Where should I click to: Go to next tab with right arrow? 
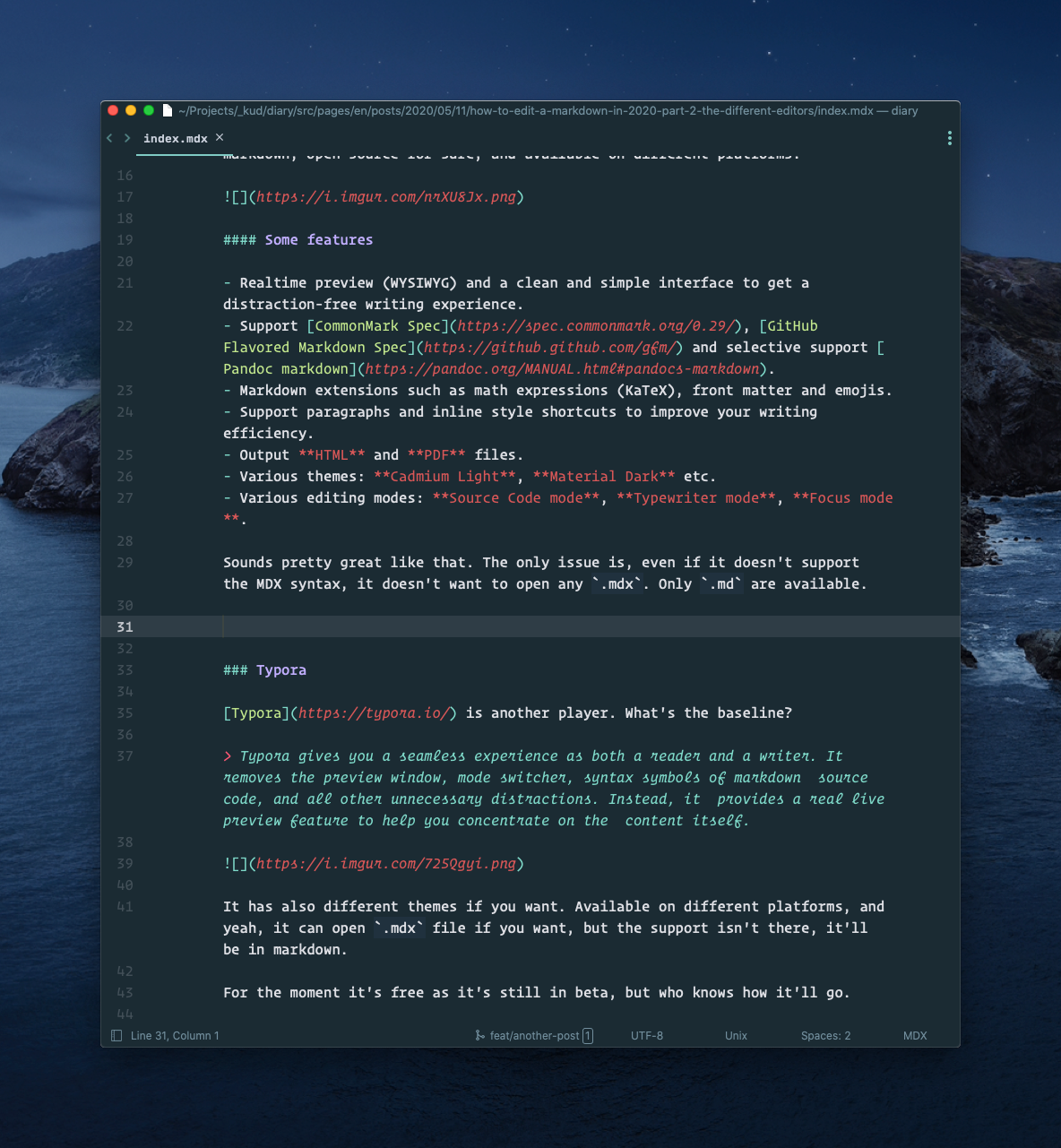(x=127, y=138)
